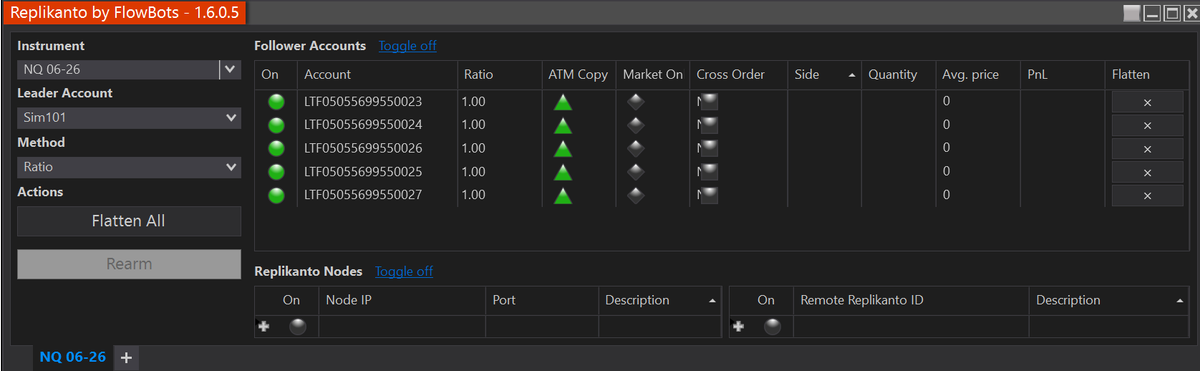Click the Quantity column header
Screen dimensions: 1200x371
click(898, 74)
